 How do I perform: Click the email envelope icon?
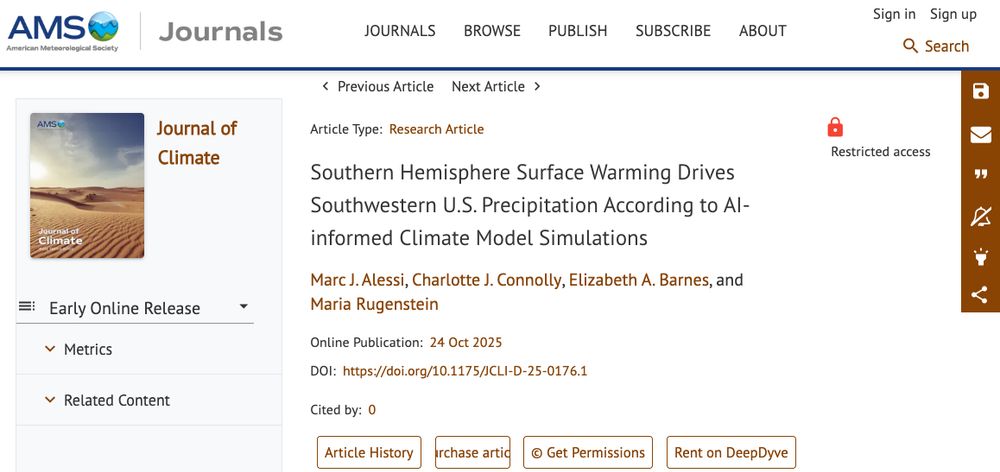[980, 134]
